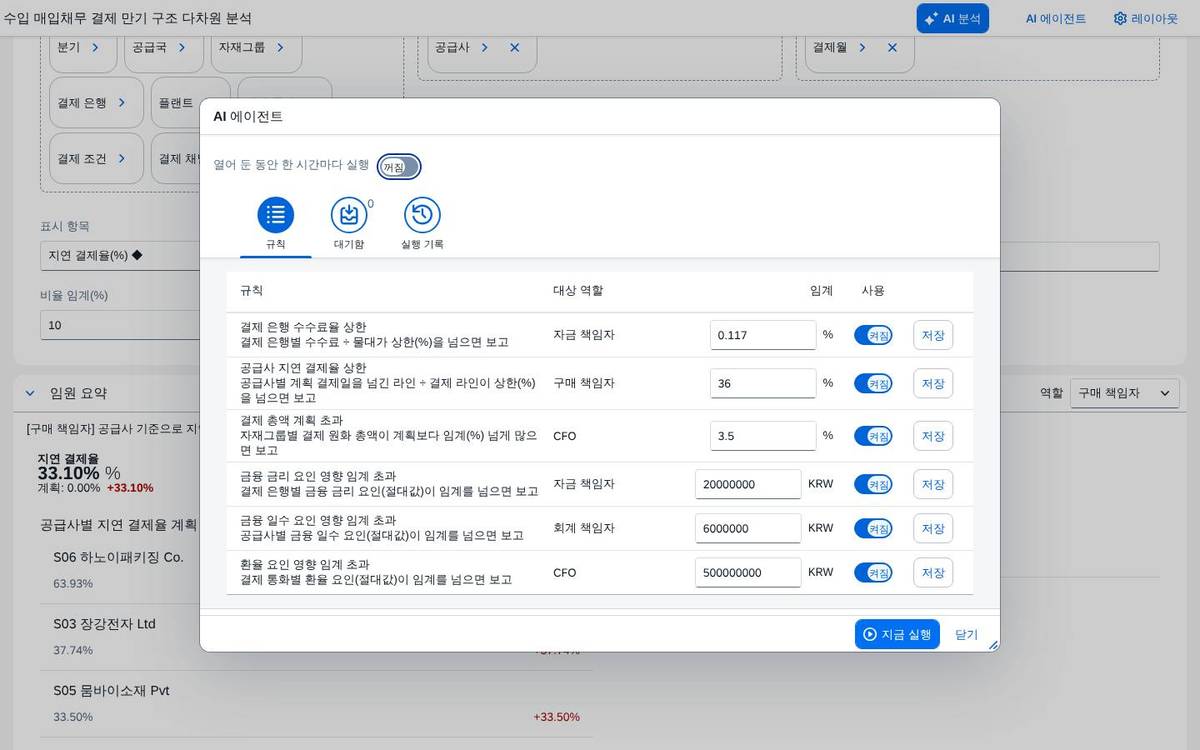Save the 환율 요인 영향 rule
The image size is (1200, 750).
pyautogui.click(x=932, y=573)
